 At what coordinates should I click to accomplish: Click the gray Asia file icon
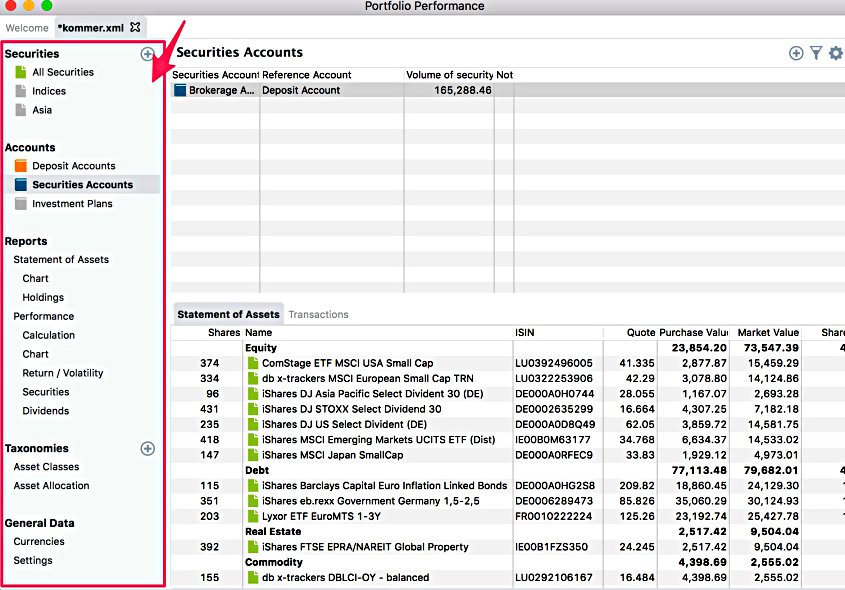20,110
